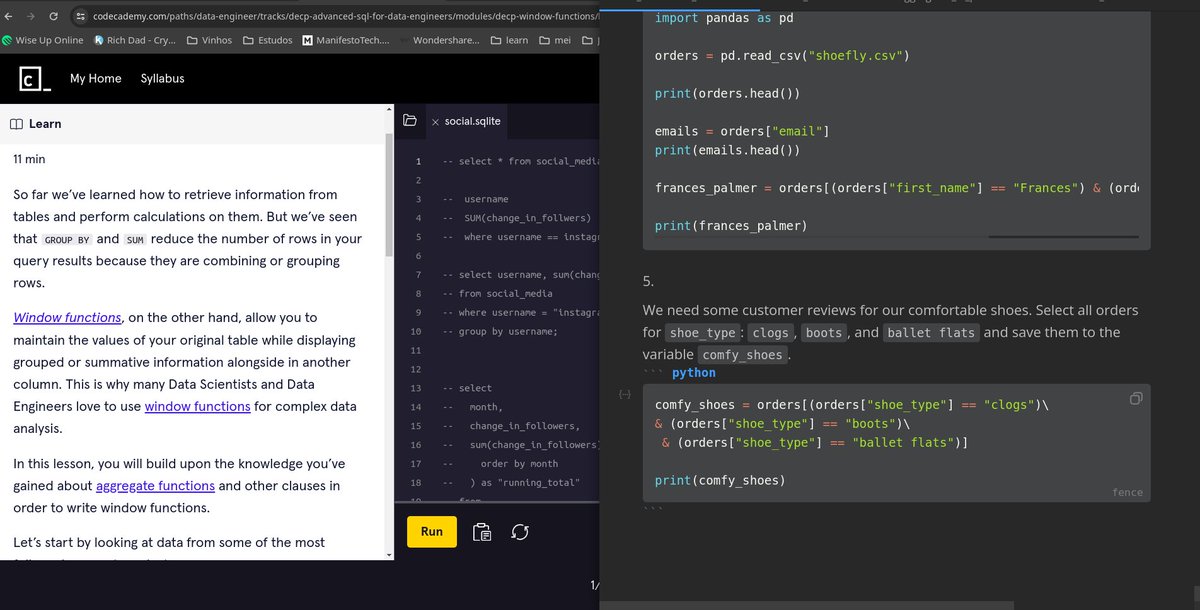Open the aggregate functions link

155,486
